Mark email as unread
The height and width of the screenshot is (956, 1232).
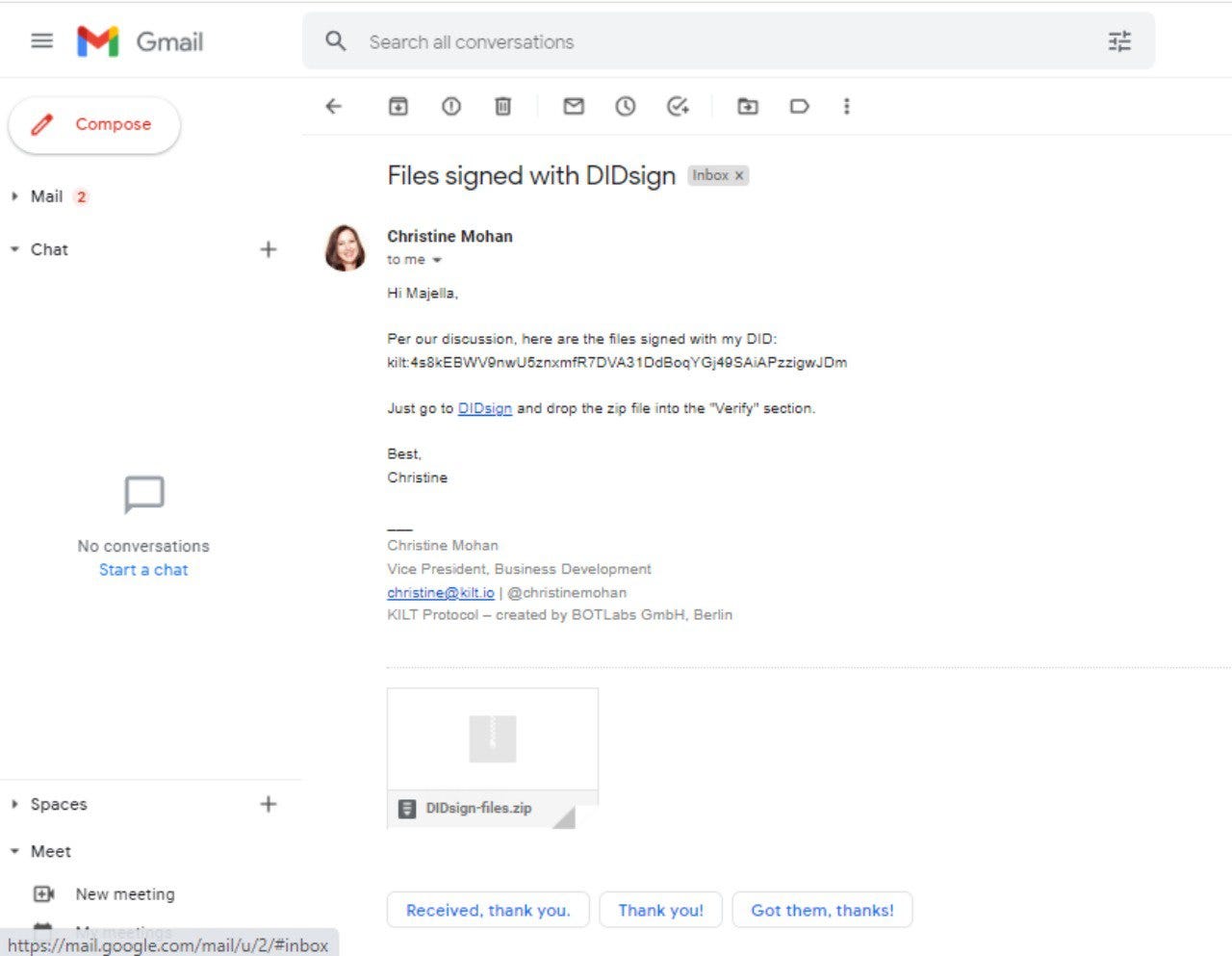tap(574, 106)
